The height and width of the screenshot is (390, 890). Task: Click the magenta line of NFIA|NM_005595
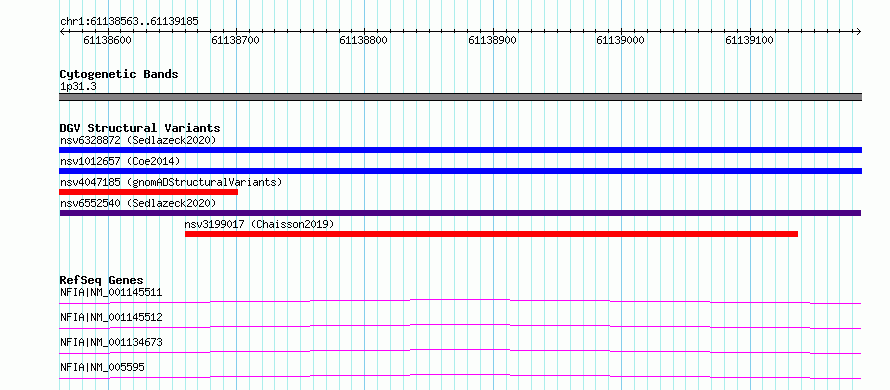coord(460,376)
